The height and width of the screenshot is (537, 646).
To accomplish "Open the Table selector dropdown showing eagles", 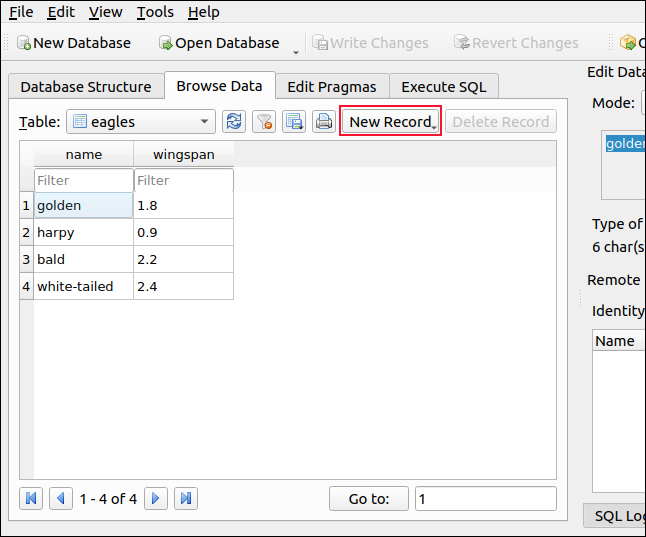I will point(141,122).
